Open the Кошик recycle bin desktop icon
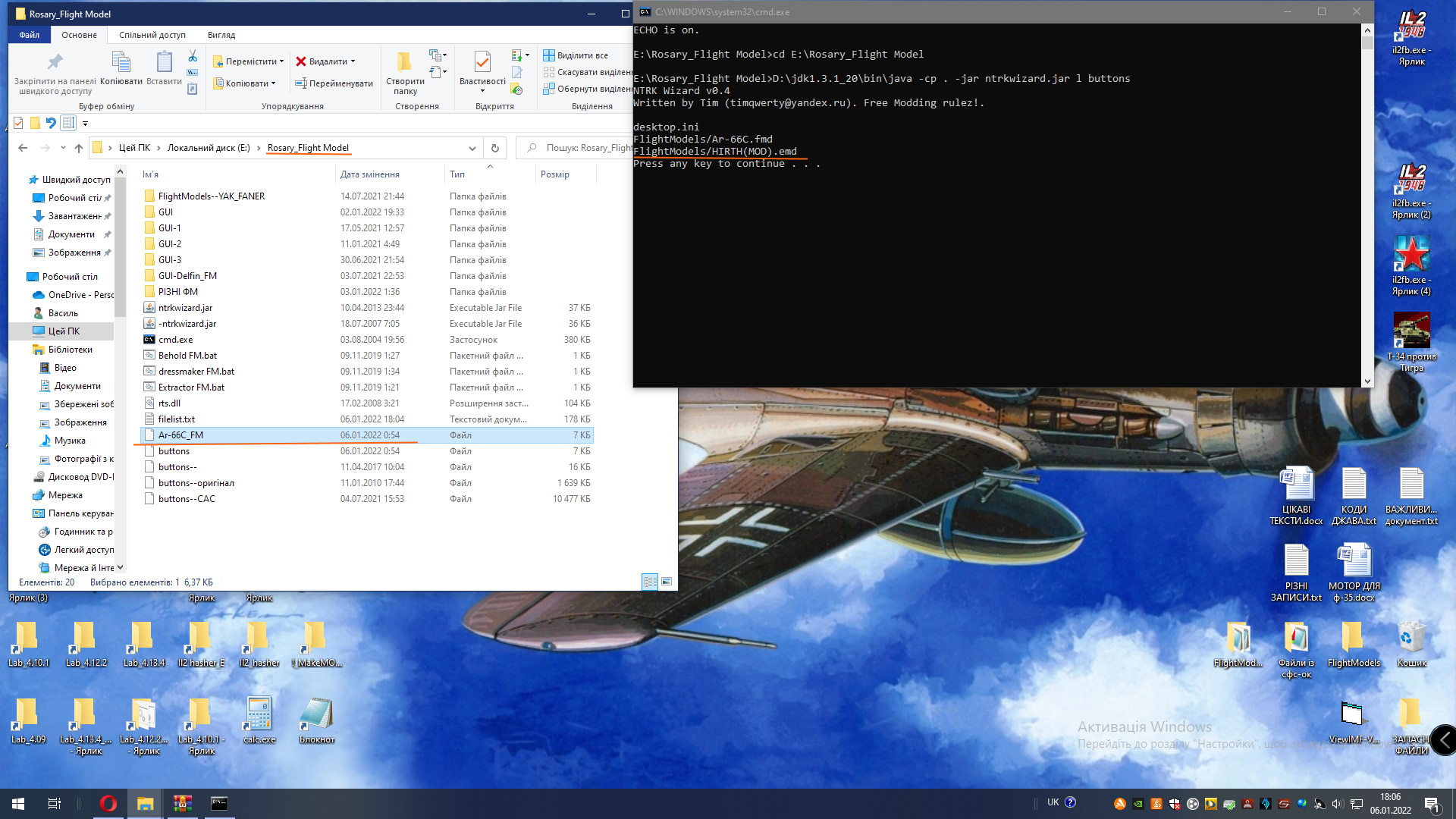Image resolution: width=1456 pixels, height=819 pixels. pyautogui.click(x=1411, y=645)
